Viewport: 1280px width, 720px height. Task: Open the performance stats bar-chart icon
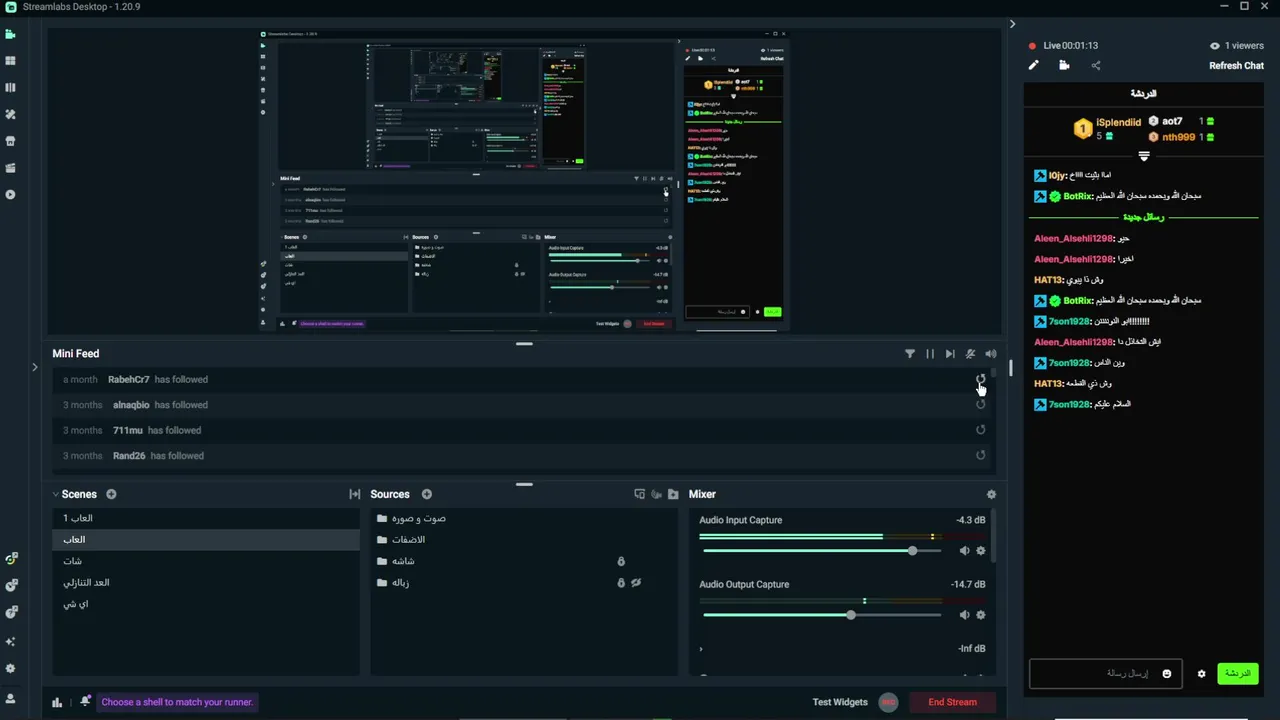[57, 702]
